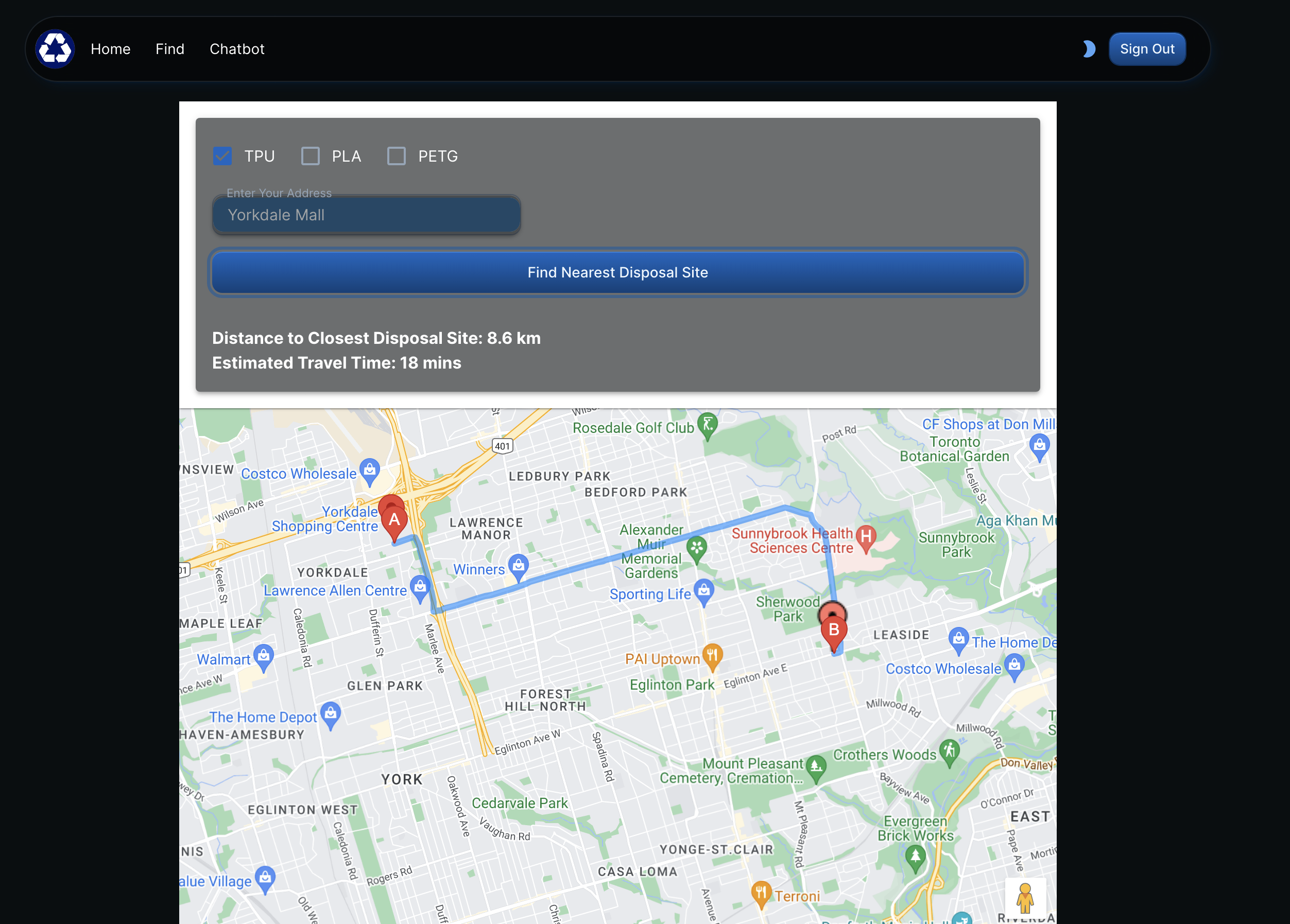1290x924 pixels.
Task: Uncheck the TPU checkbox
Action: 222,156
